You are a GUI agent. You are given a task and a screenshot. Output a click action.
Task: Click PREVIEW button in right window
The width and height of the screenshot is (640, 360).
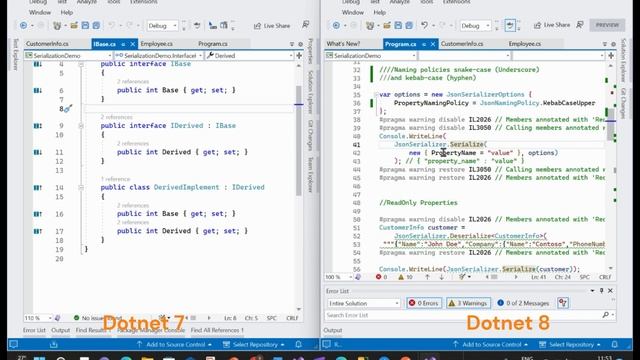pyautogui.click(x=607, y=25)
